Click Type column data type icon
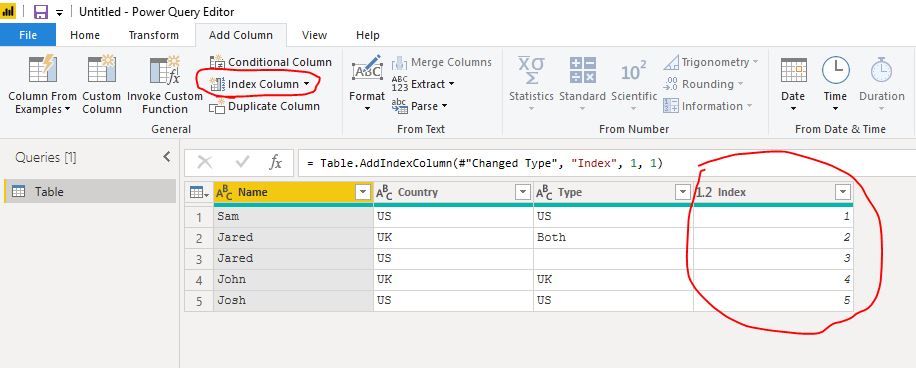This screenshot has width=916, height=368. pyautogui.click(x=544, y=192)
